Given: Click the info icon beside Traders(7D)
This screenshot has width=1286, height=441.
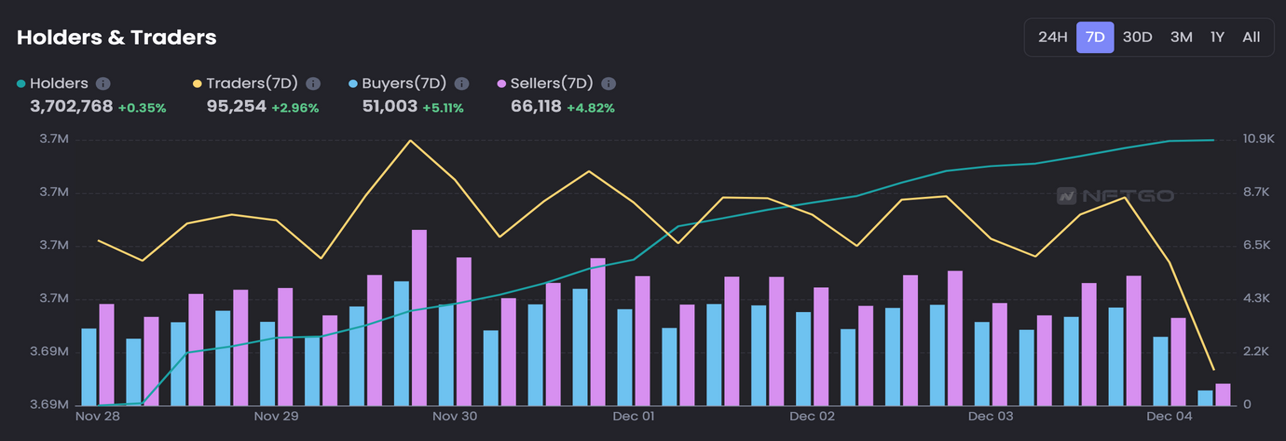Looking at the screenshot, I should pyautogui.click(x=313, y=84).
